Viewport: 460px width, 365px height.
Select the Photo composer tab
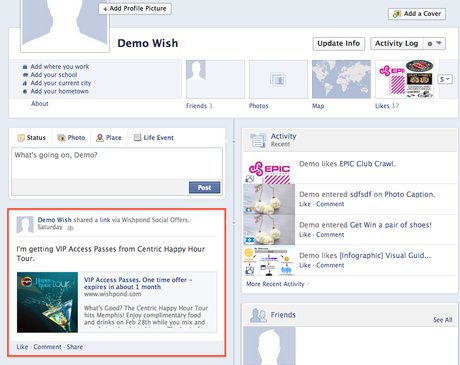click(71, 138)
